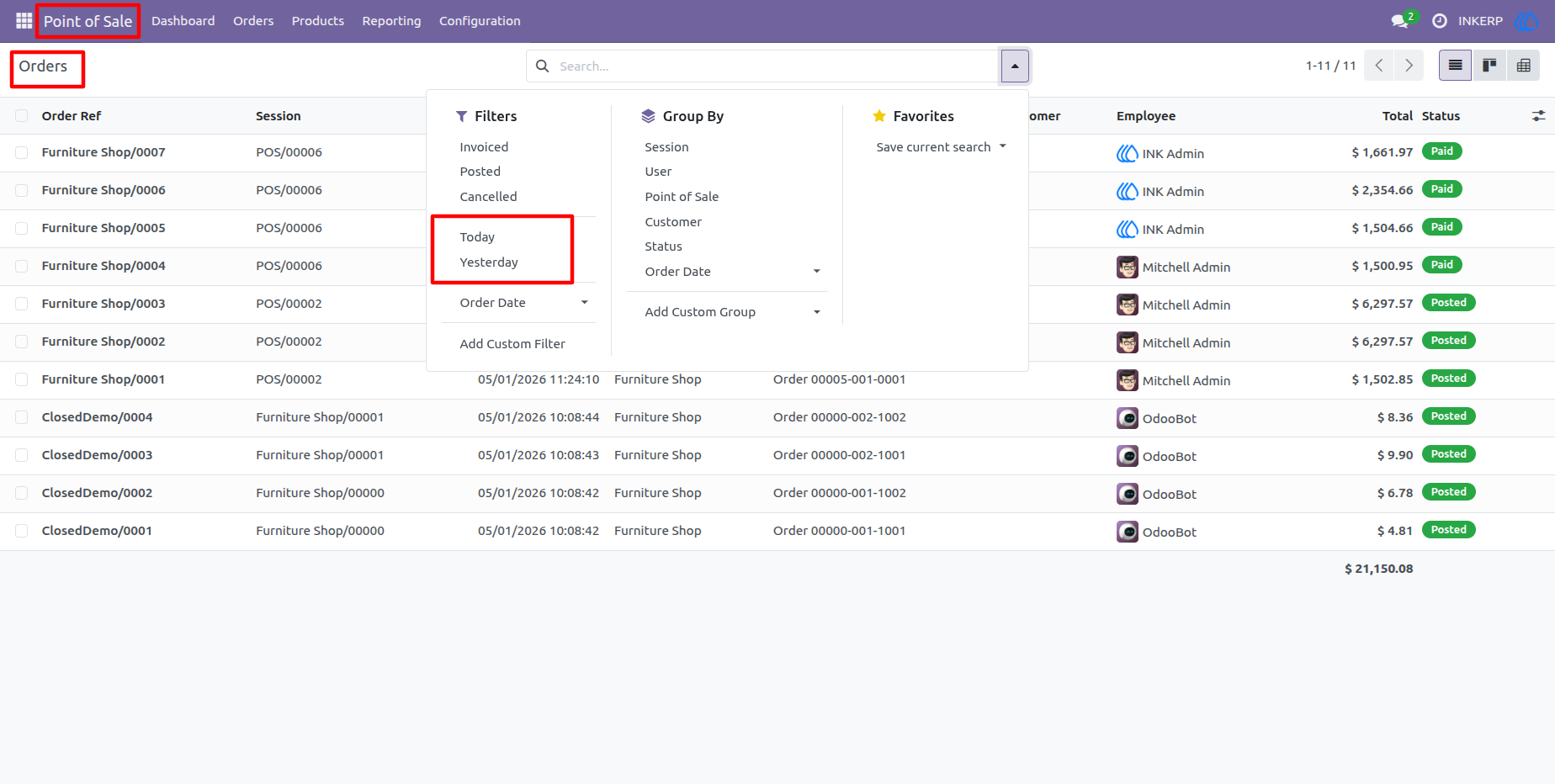Toggle the select-all orders checkbox
The height and width of the screenshot is (784, 1555).
(x=22, y=116)
